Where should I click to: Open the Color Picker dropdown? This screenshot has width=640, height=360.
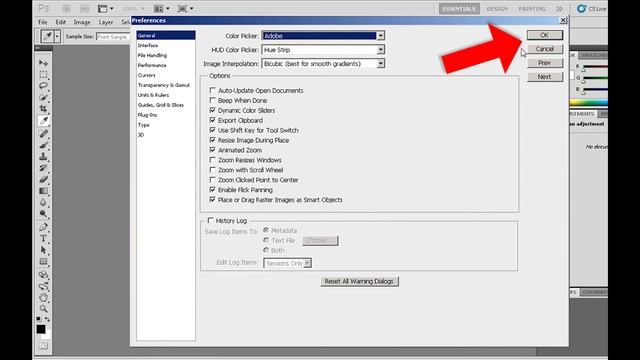(x=323, y=36)
